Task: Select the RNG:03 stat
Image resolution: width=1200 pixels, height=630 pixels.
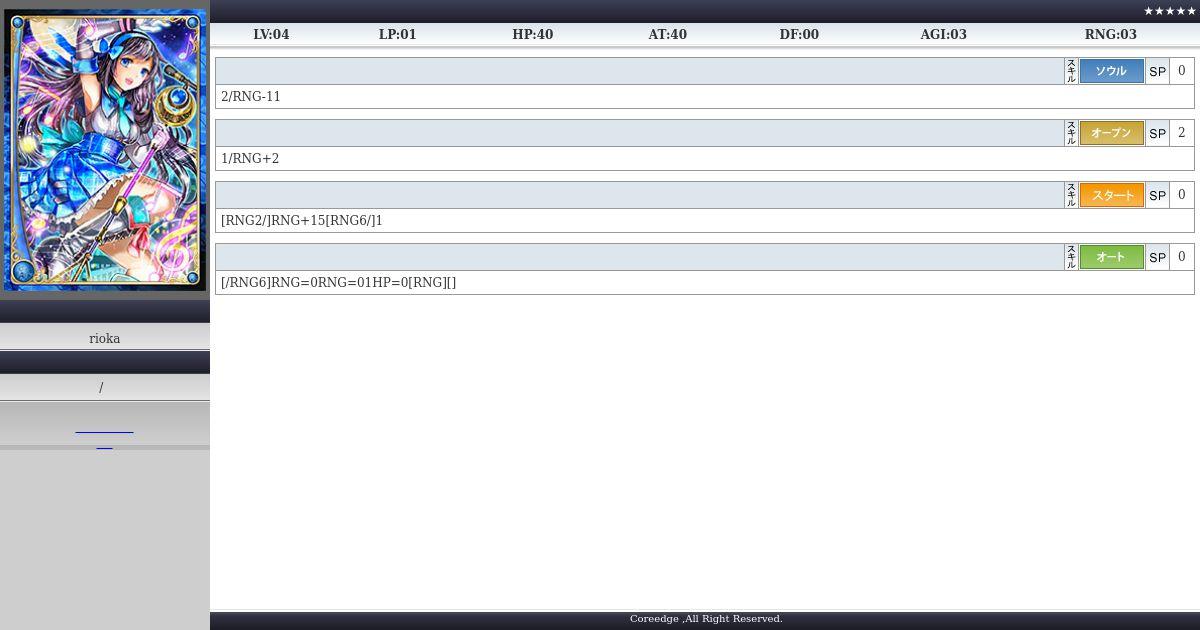Action: click(x=1110, y=34)
